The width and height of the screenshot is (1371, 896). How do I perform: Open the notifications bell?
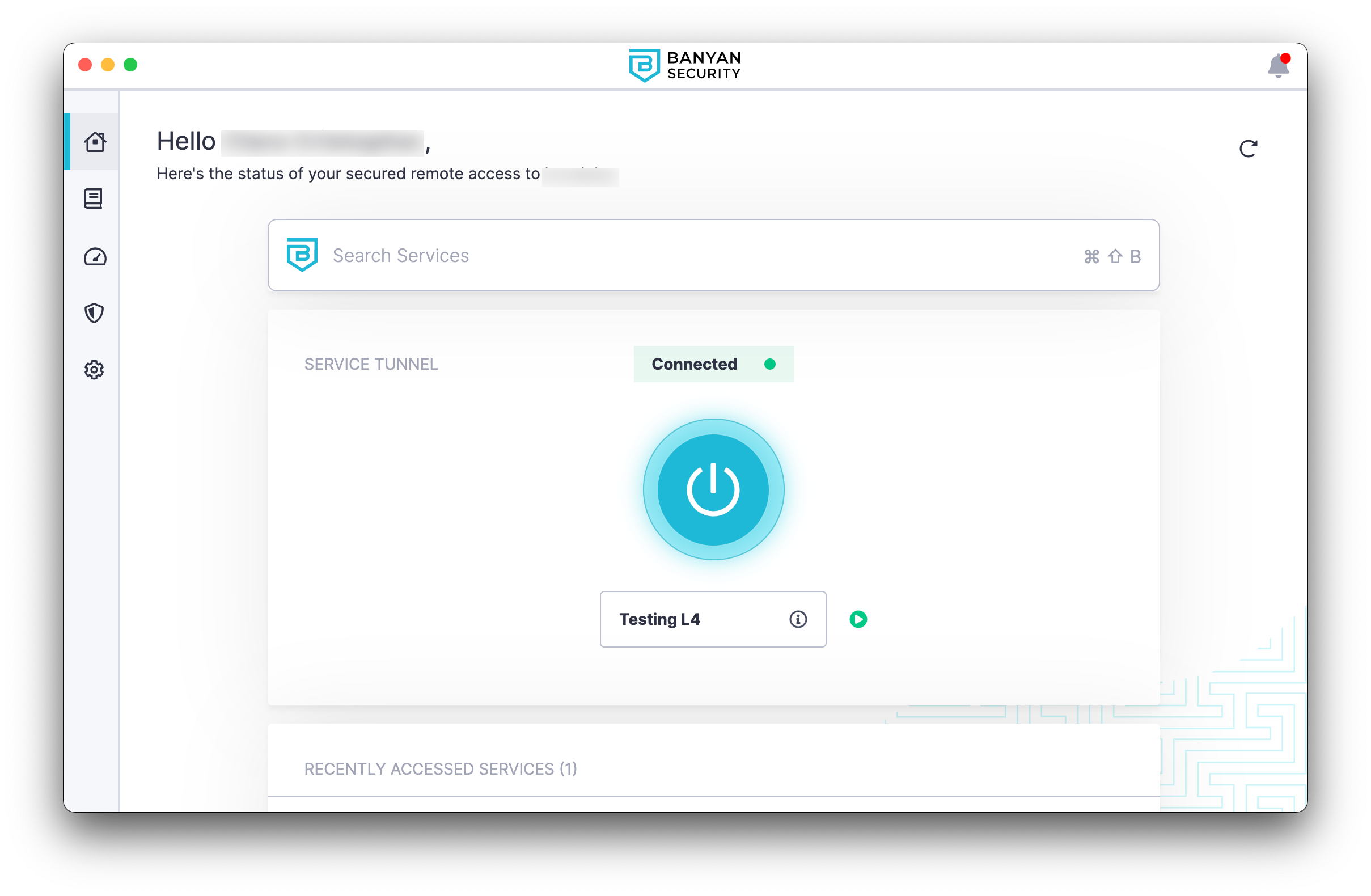tap(1277, 66)
